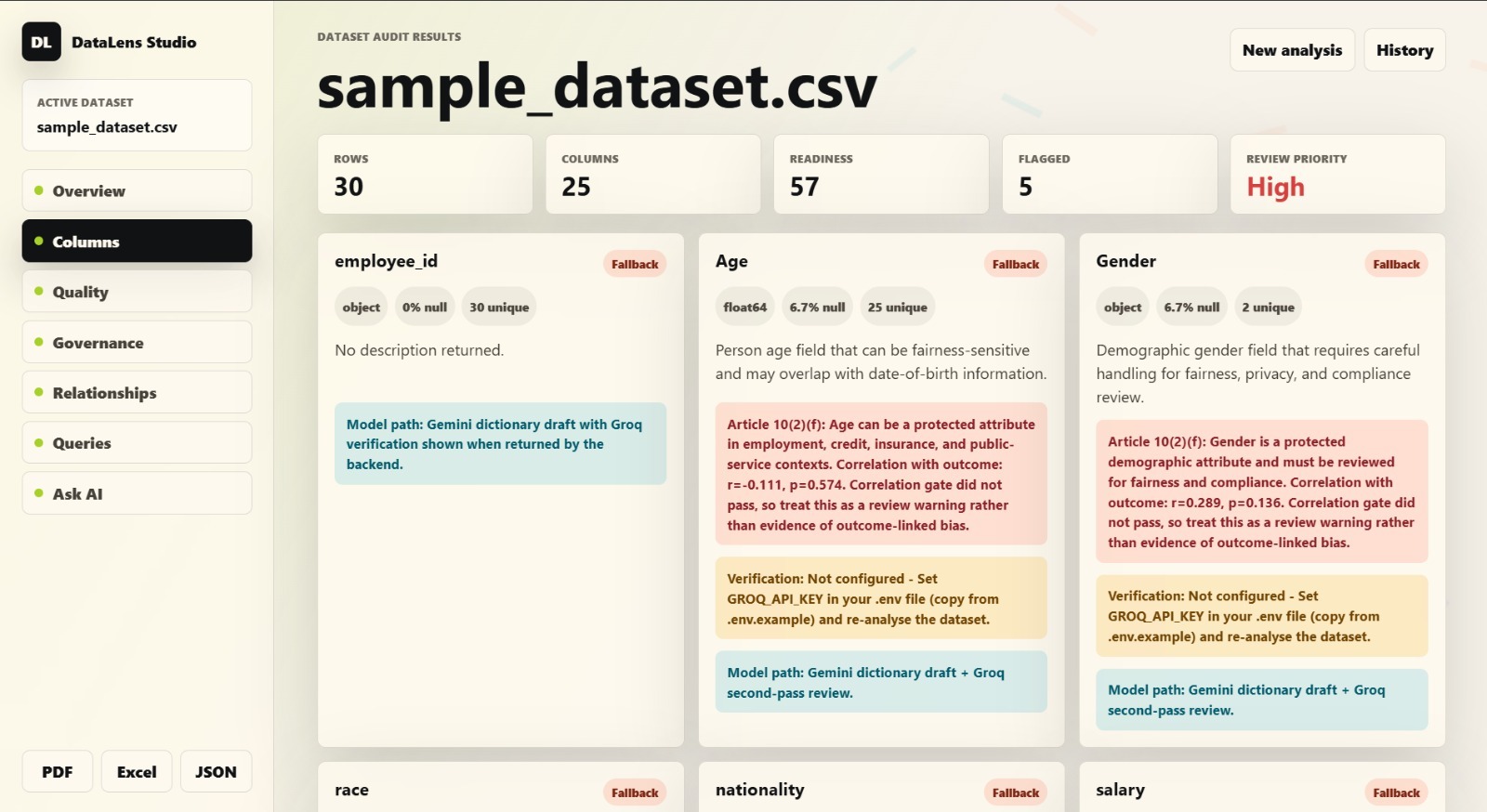Click the Readiness 57 stat card
This screenshot has width=1487, height=812.
tap(881, 174)
